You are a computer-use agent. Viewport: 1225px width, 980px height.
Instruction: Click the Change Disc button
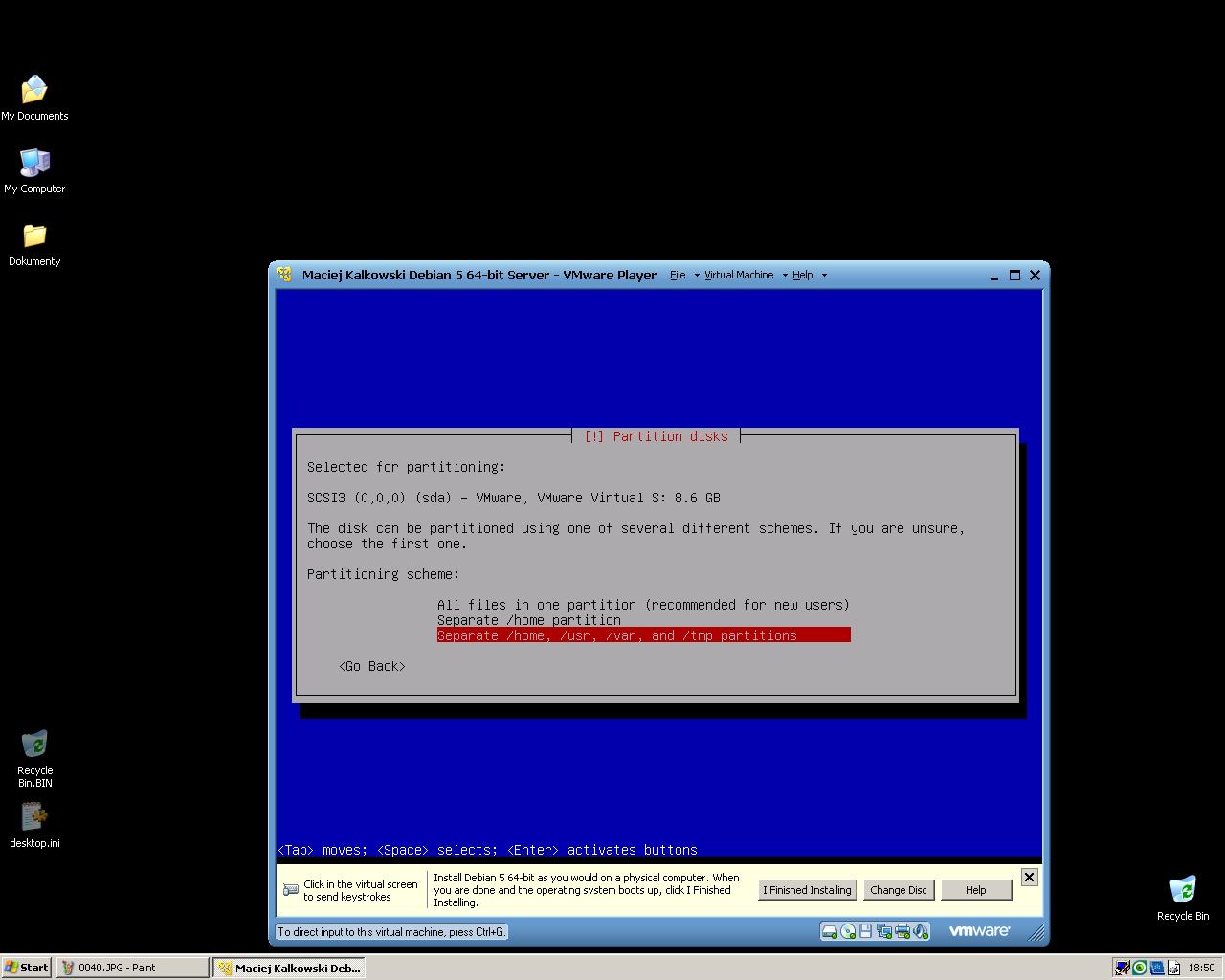pyautogui.click(x=898, y=890)
